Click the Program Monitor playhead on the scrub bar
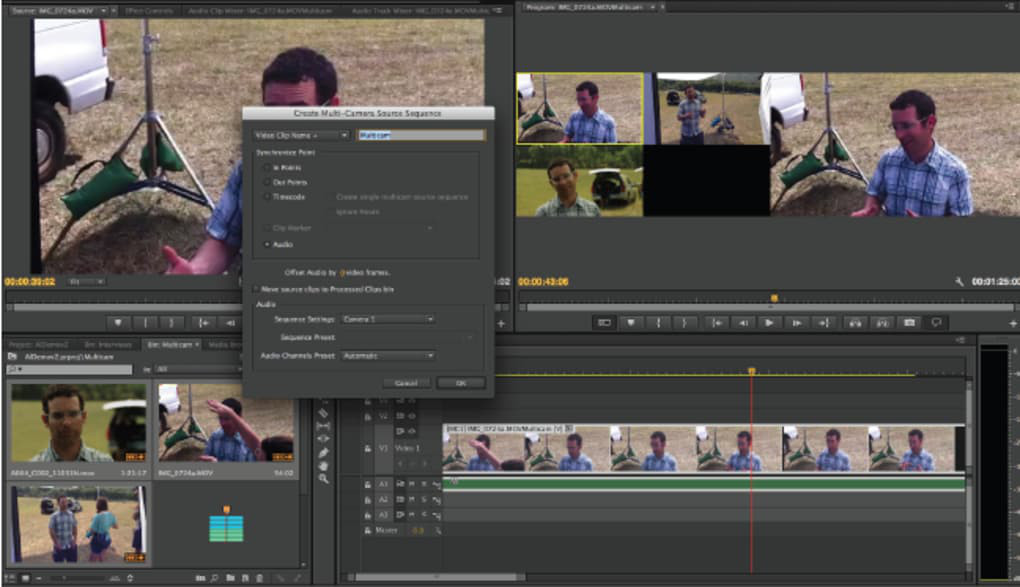 pos(773,298)
